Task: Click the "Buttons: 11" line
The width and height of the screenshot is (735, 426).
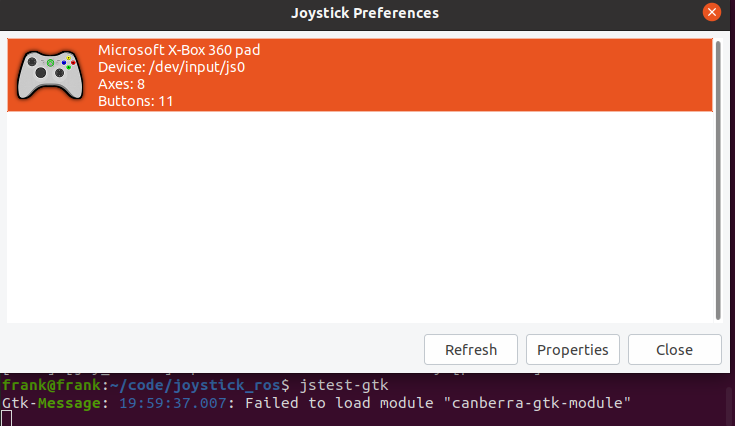Action: pos(136,102)
